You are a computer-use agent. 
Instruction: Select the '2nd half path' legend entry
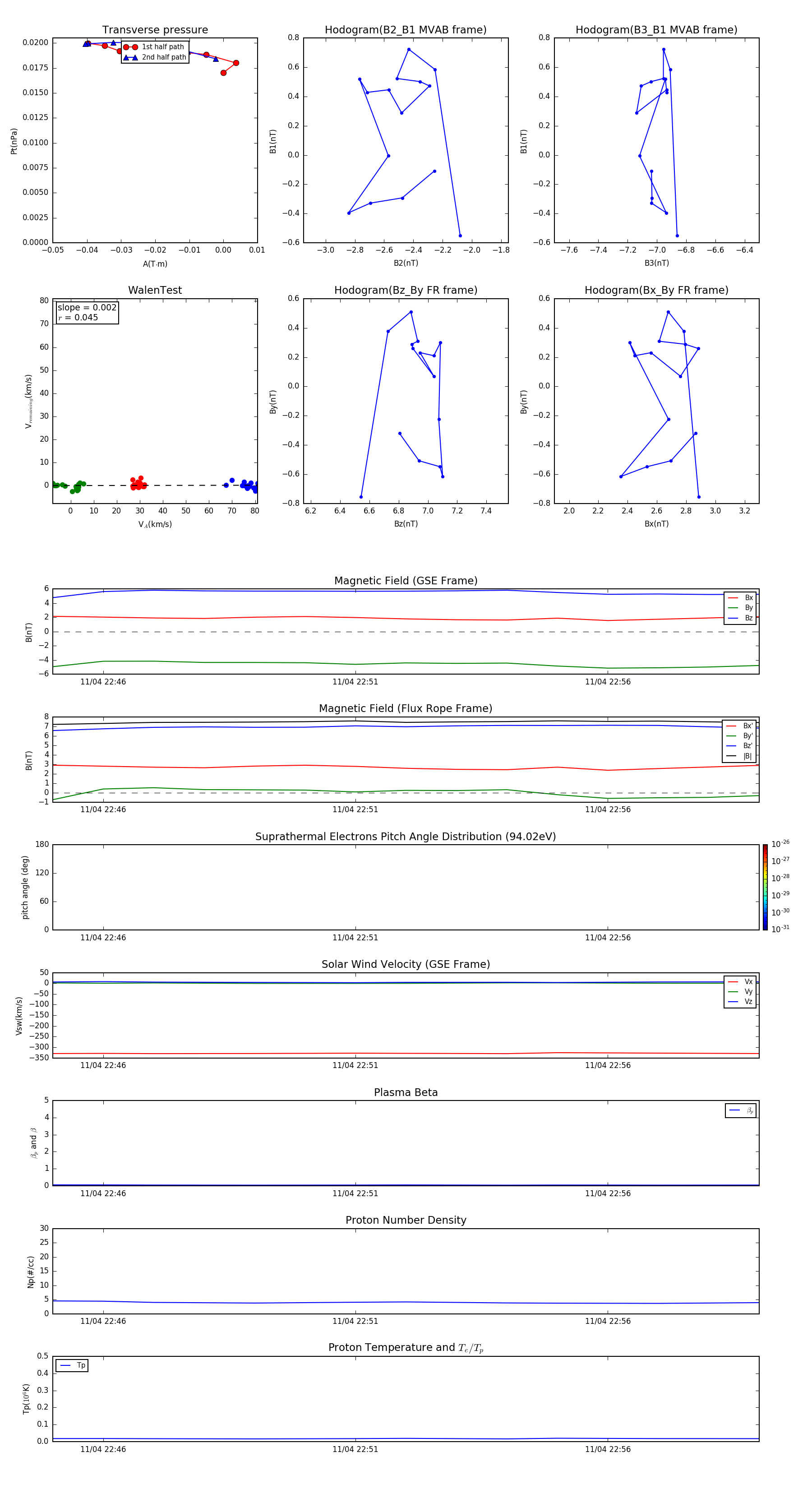pyautogui.click(x=155, y=57)
